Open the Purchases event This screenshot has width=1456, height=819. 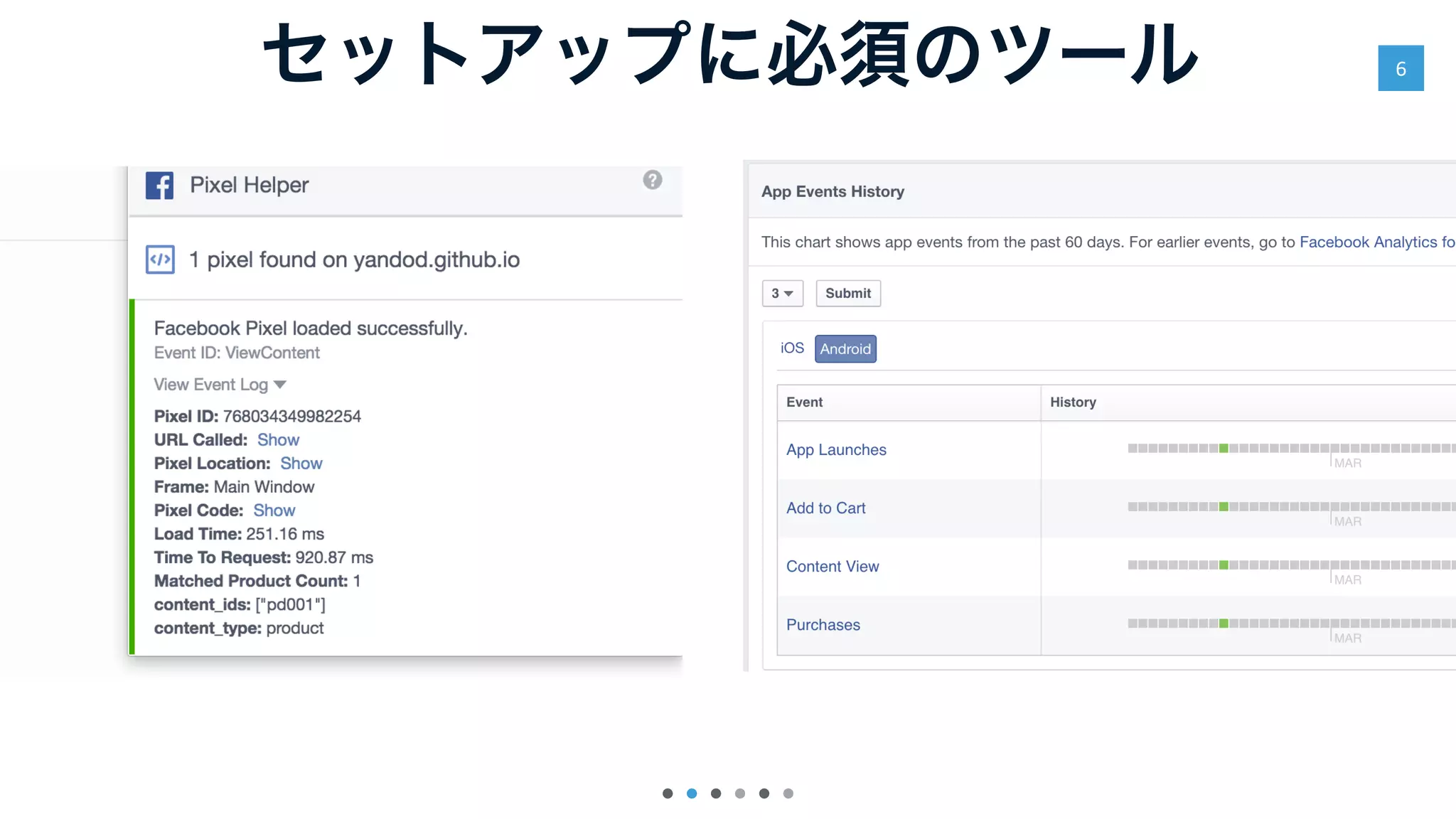823,625
